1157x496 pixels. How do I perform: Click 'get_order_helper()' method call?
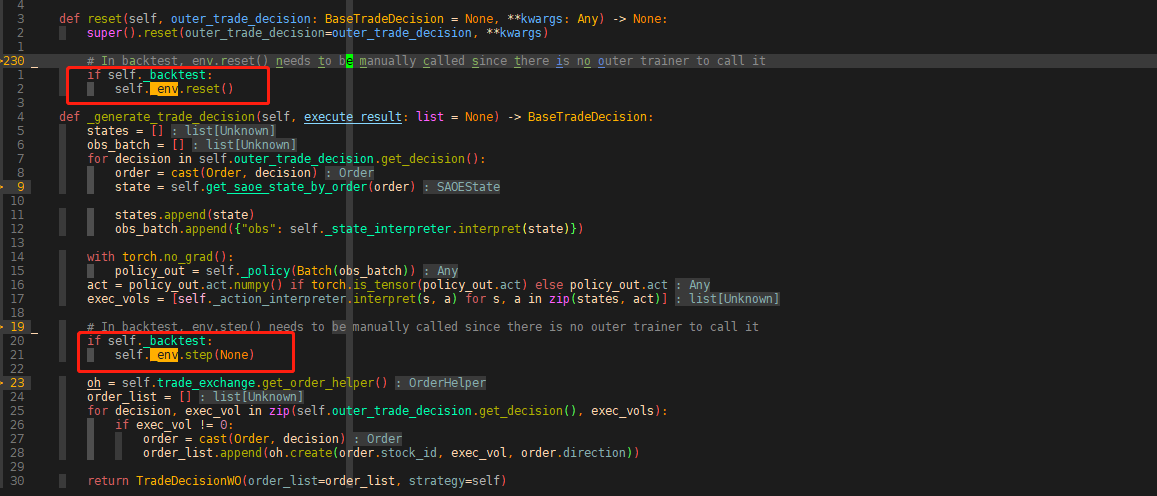coord(326,383)
